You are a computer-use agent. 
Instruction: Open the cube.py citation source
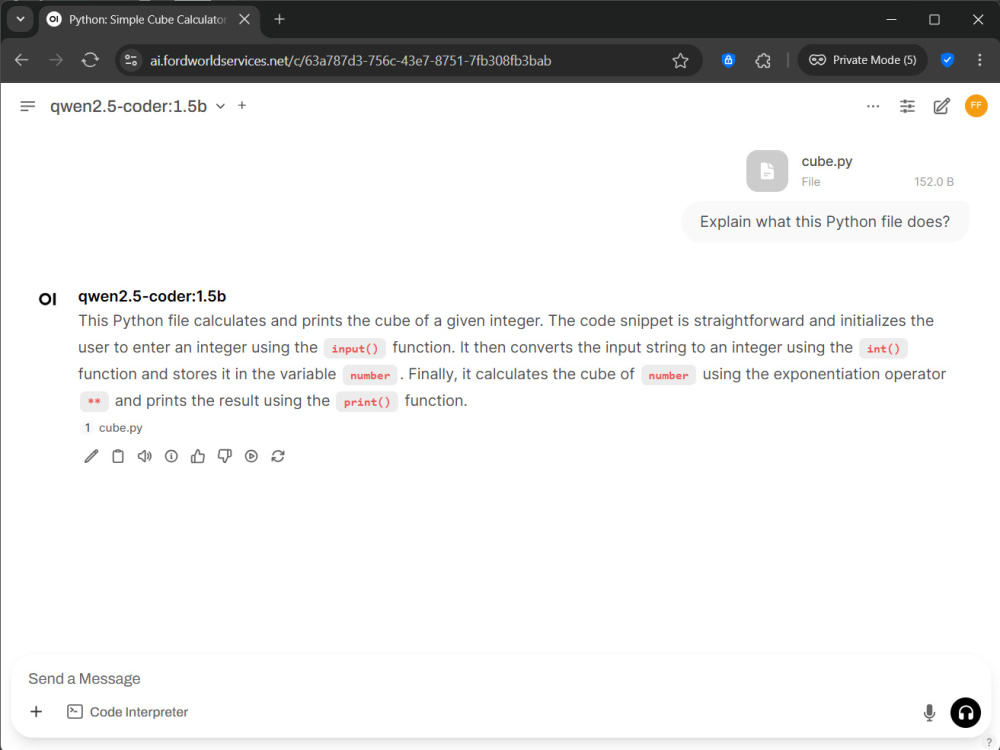(x=112, y=428)
